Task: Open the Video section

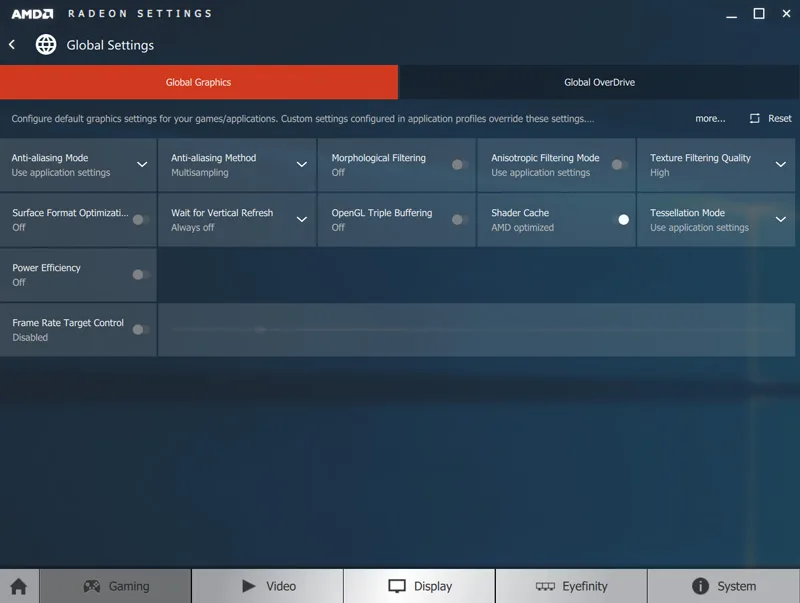Action: pyautogui.click(x=268, y=586)
